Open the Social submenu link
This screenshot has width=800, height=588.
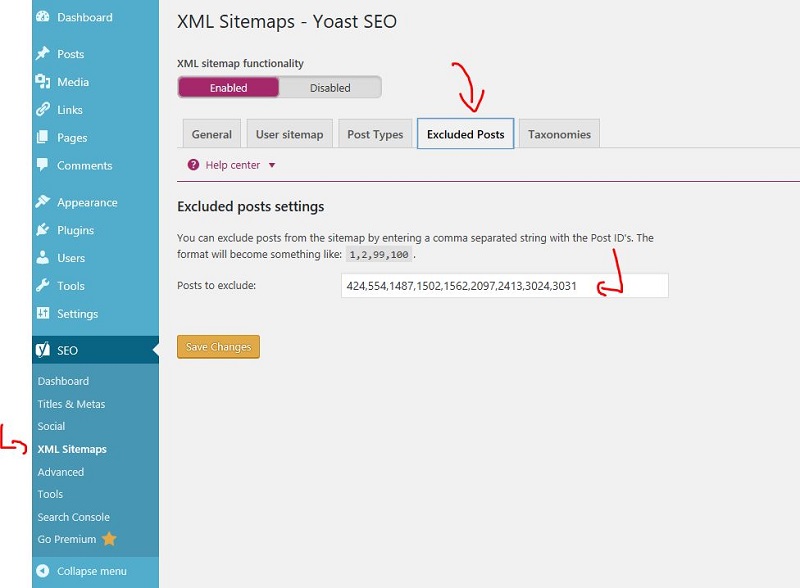(51, 426)
